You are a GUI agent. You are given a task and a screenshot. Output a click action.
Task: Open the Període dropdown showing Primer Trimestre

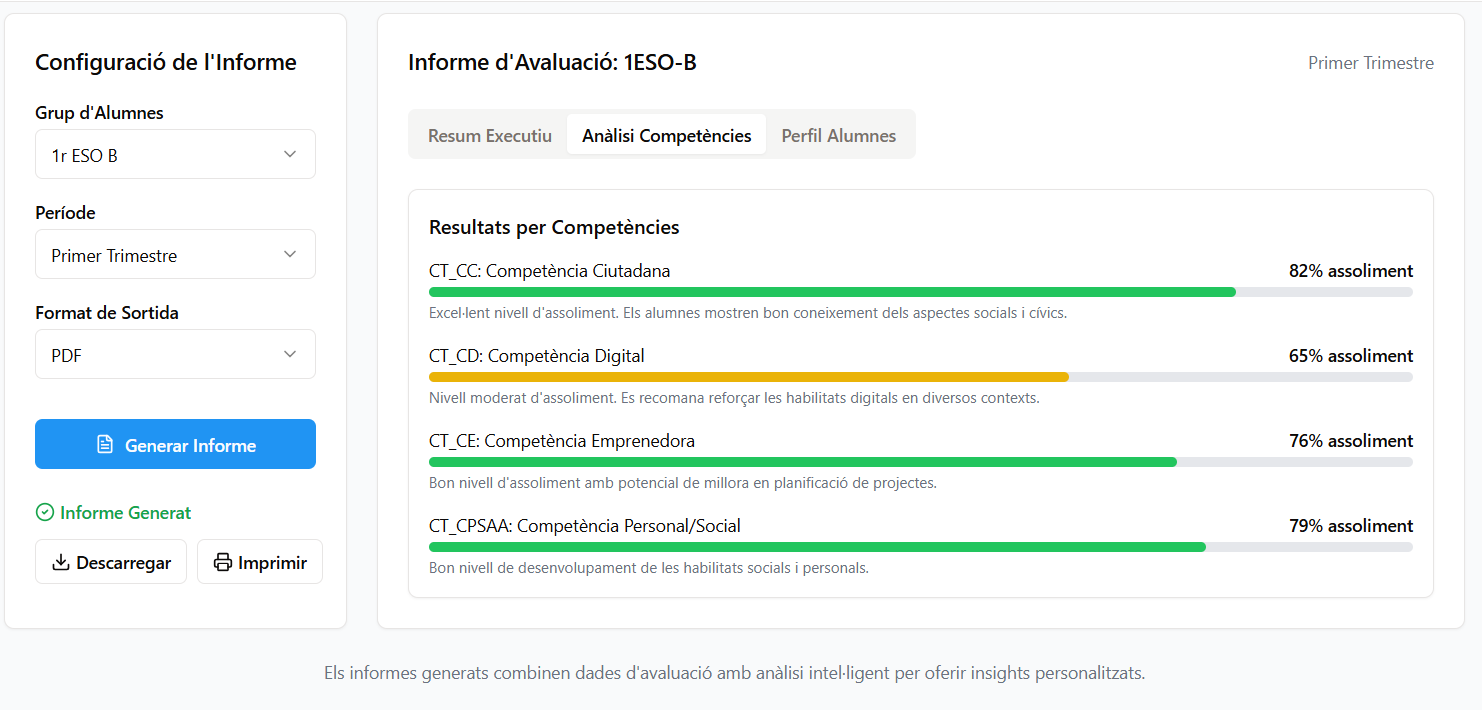tap(175, 254)
